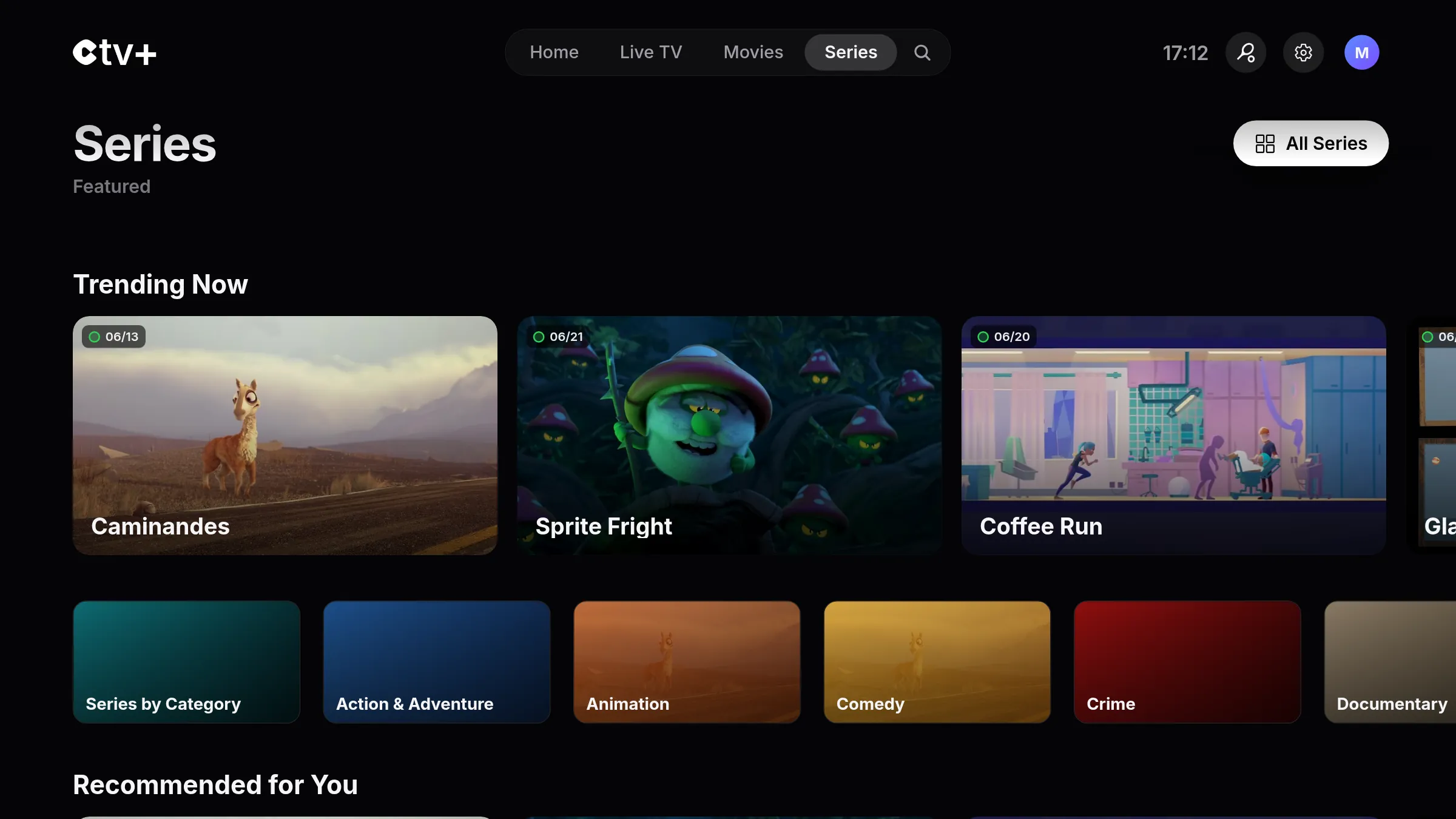
Task: Click the tv+ logo
Action: [115, 52]
